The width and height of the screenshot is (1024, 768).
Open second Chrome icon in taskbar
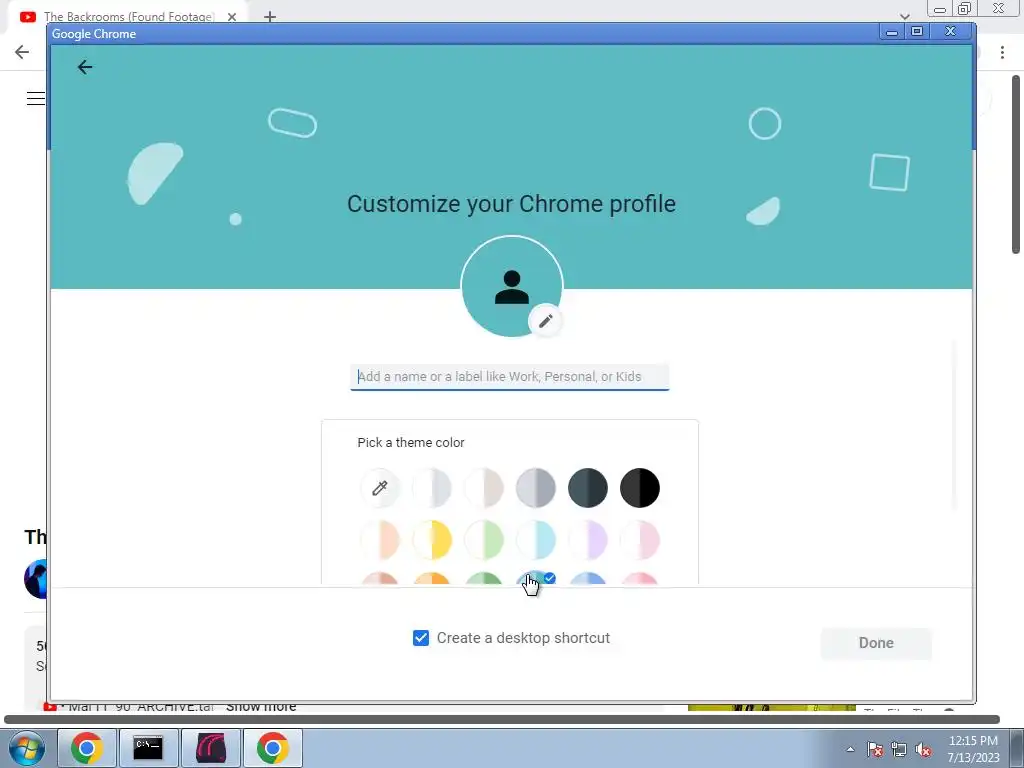pyautogui.click(x=272, y=748)
